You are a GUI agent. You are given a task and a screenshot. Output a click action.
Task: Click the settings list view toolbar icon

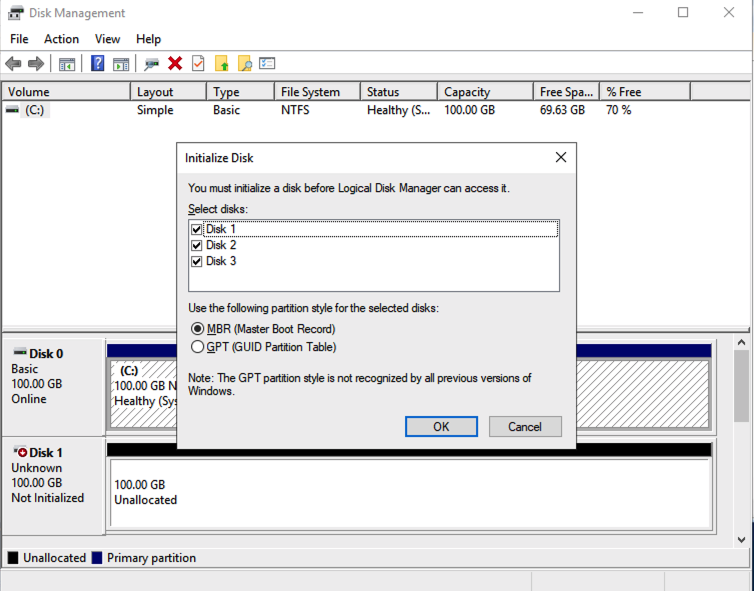[x=267, y=63]
